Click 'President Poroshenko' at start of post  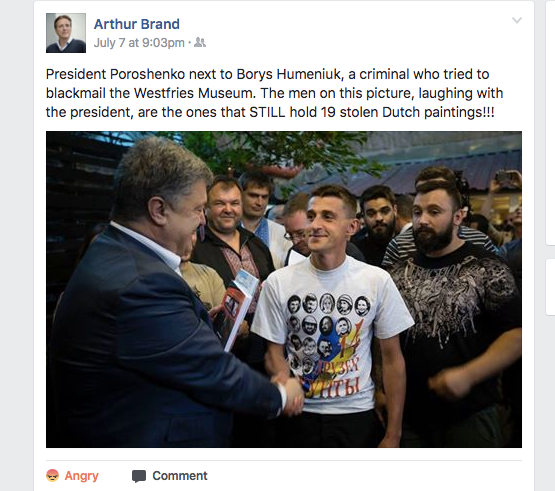pyautogui.click(x=115, y=74)
